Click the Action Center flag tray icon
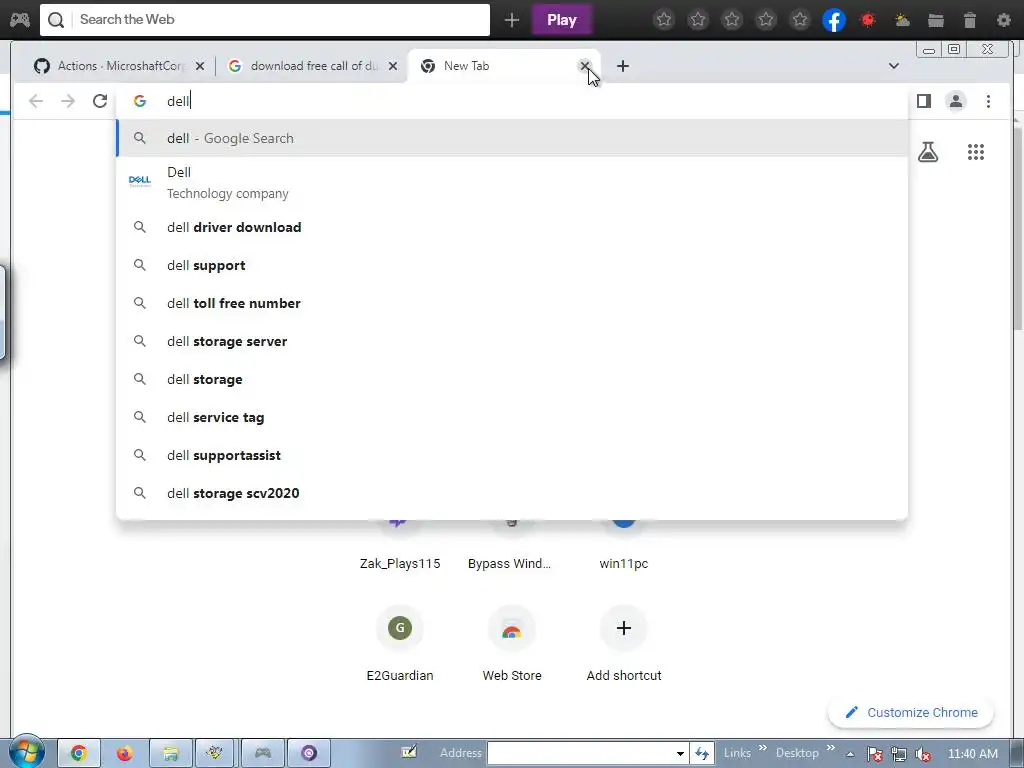 point(874,754)
